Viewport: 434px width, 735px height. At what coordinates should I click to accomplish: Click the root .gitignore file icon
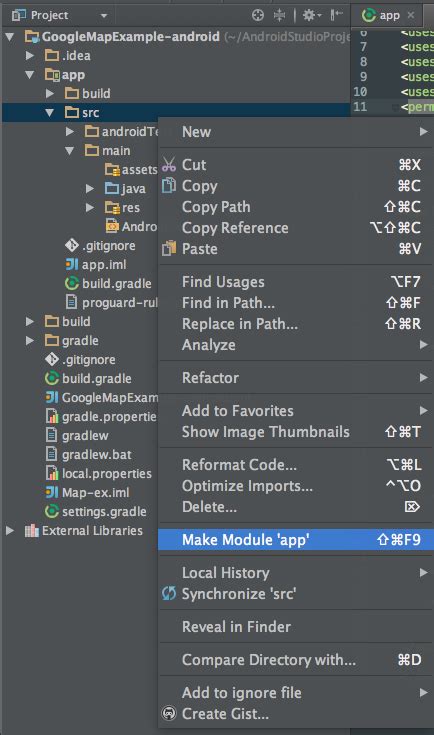[x=52, y=360]
